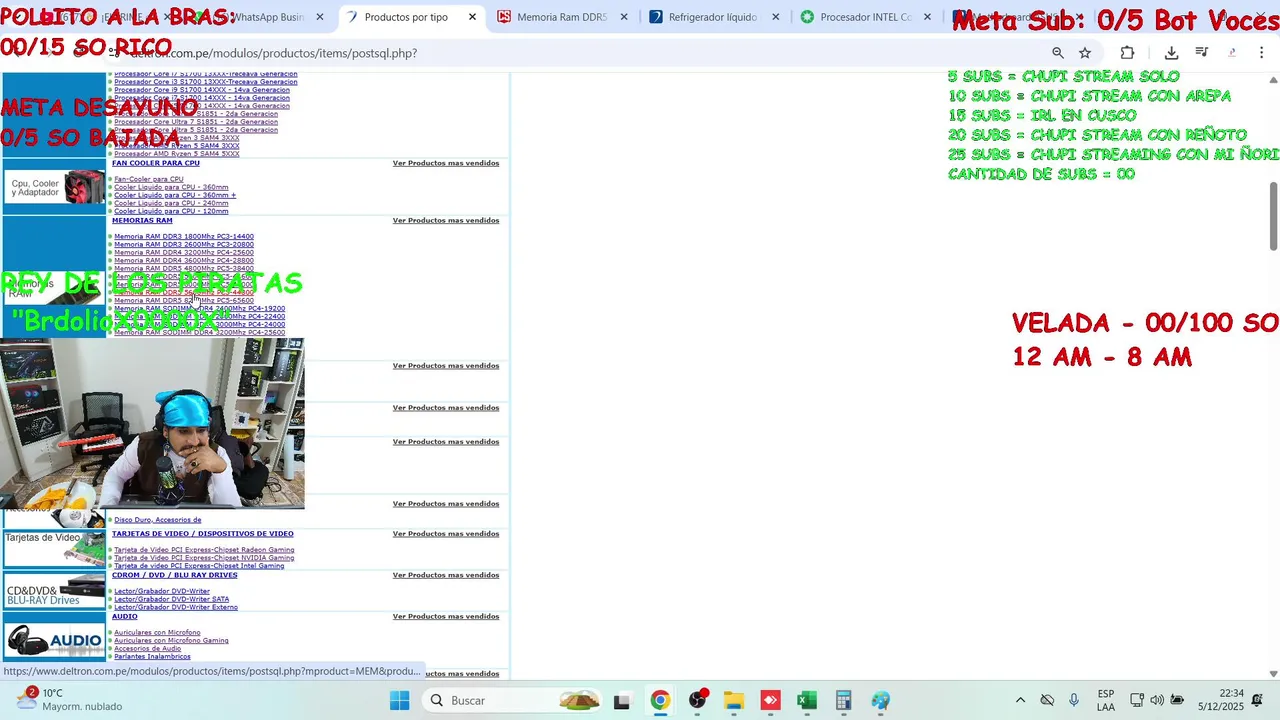Open Cooler Liquido para CPU - 360mm link
The width and height of the screenshot is (1280, 720).
[171, 187]
